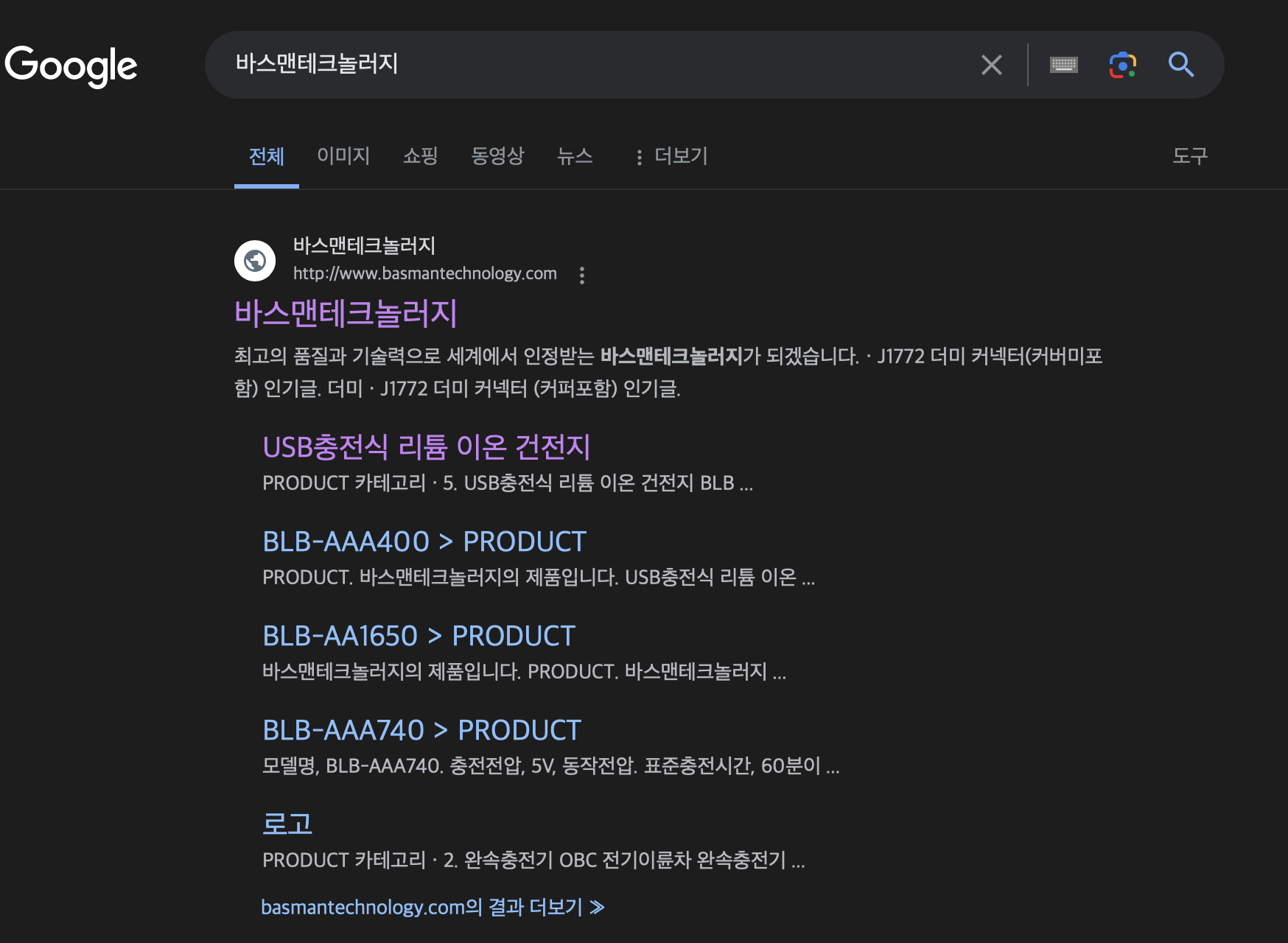1288x943 pixels.
Task: Open the BLB-AAA400 > PRODUCT link
Action: pos(424,541)
